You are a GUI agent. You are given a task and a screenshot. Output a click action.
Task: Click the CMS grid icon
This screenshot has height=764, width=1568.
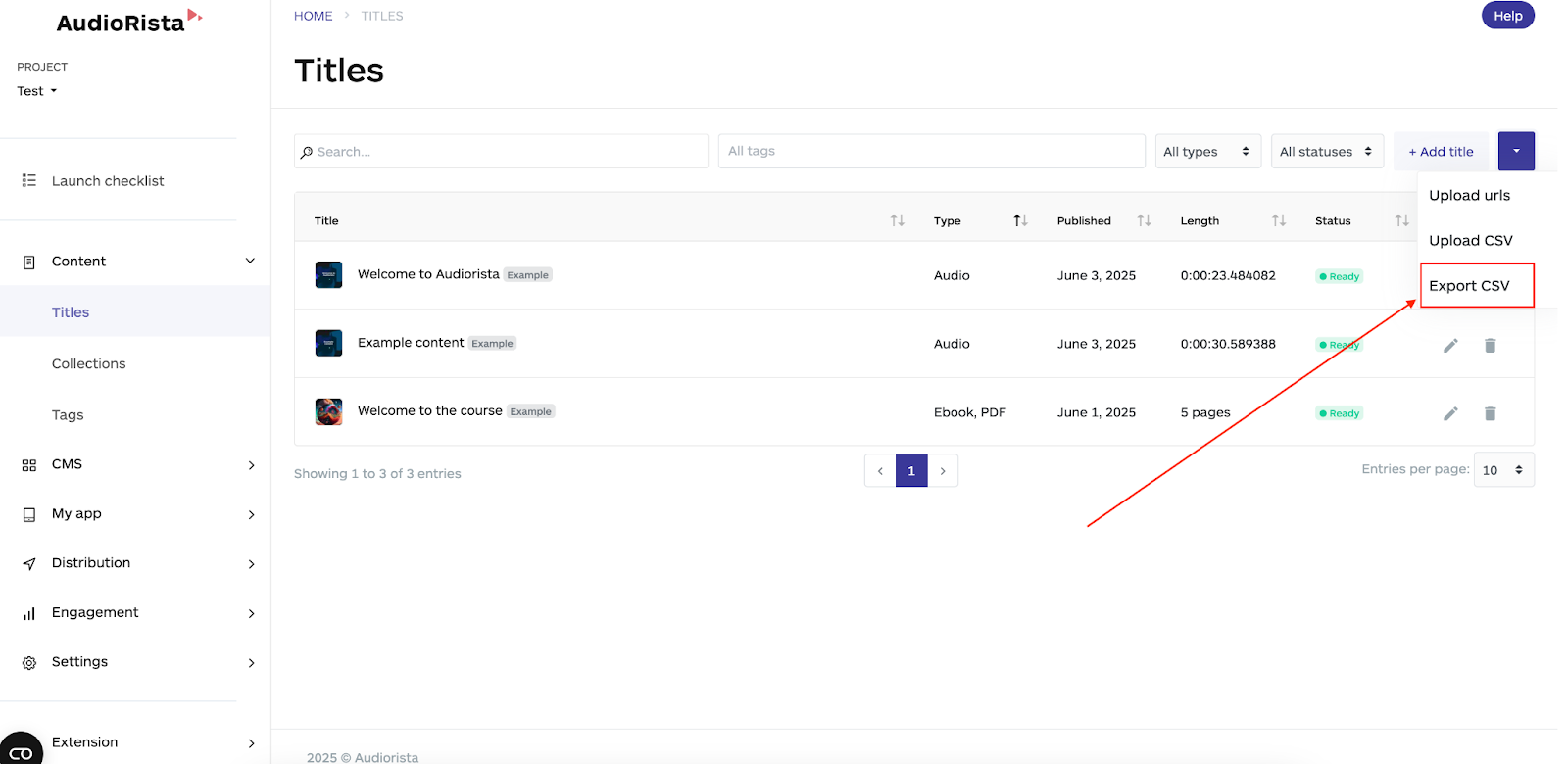[x=29, y=465]
